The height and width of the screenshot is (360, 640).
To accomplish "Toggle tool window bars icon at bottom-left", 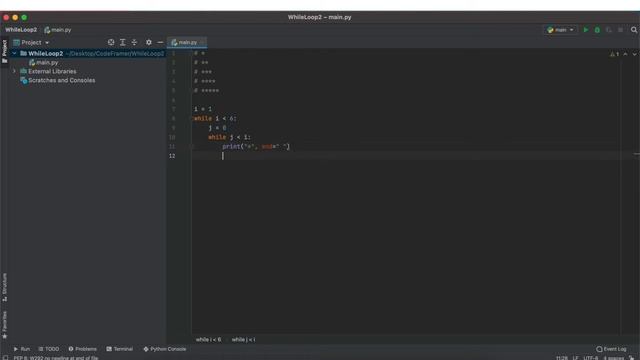I will coord(5,358).
